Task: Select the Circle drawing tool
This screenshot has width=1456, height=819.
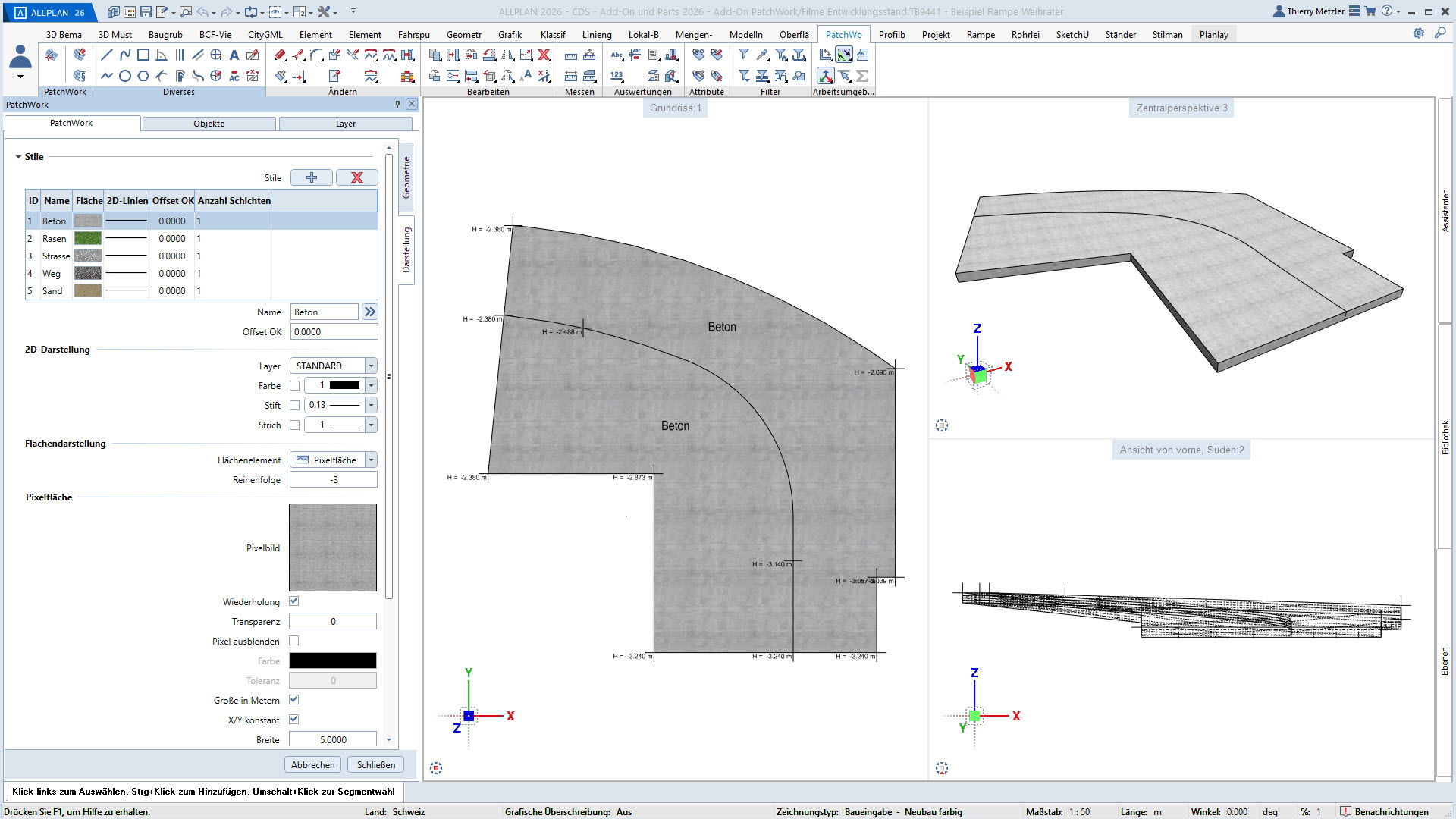Action: (x=125, y=76)
